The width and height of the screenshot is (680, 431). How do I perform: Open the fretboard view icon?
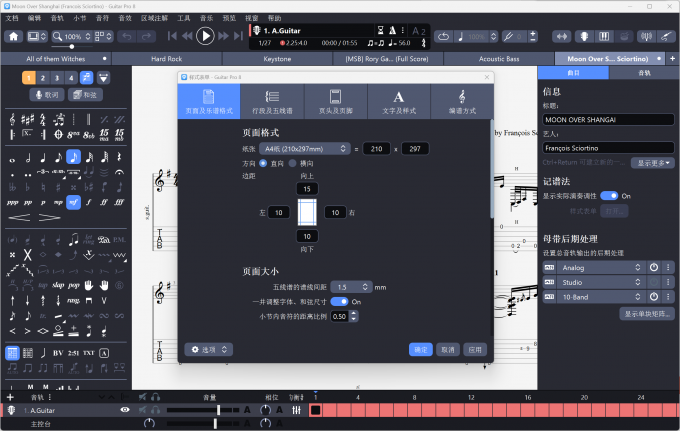pyautogui.click(x=584, y=36)
